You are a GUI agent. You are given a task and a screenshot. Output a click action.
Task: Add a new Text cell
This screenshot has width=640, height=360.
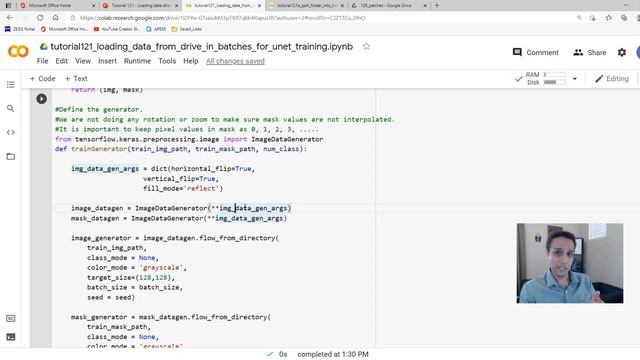tap(76, 79)
